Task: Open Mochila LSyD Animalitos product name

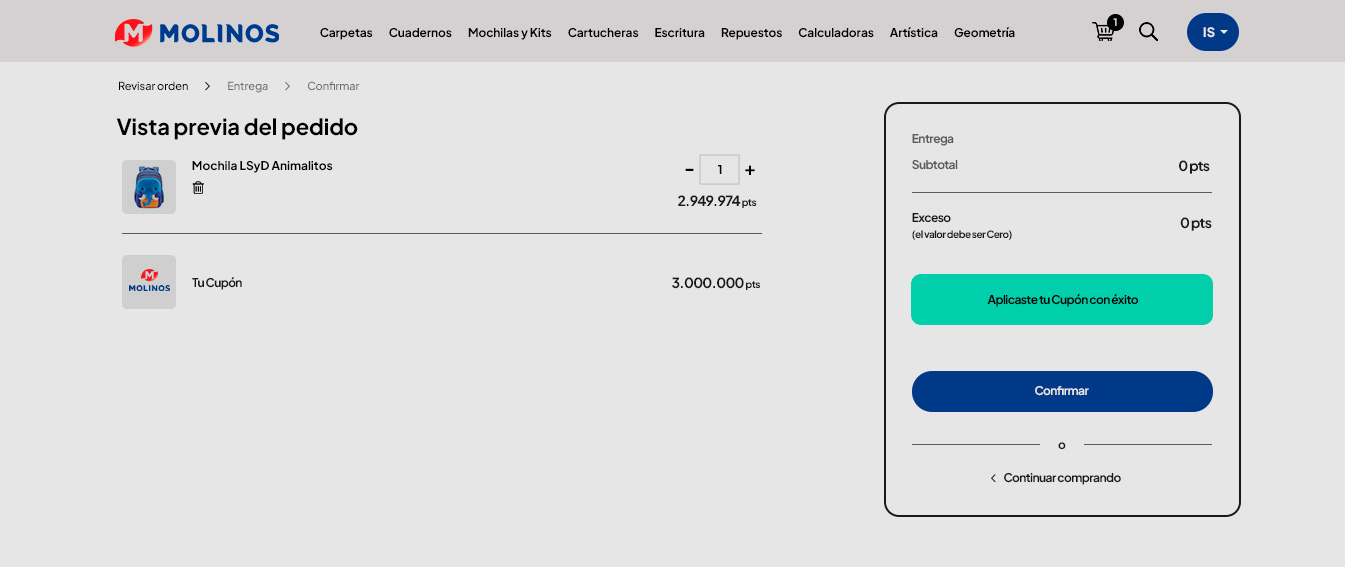Action: pos(262,166)
